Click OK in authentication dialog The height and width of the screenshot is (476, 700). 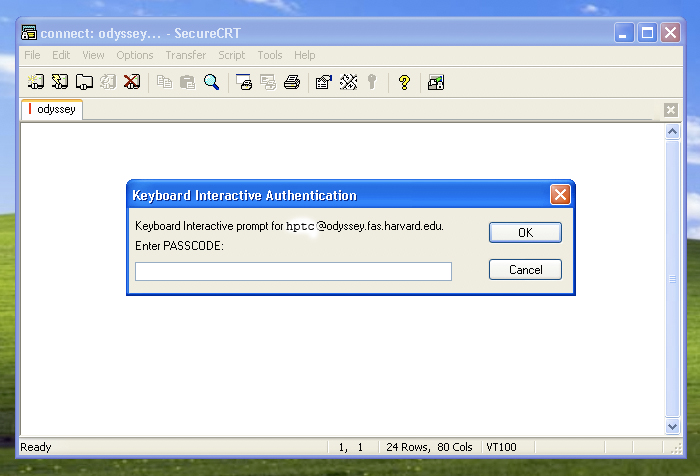[525, 233]
